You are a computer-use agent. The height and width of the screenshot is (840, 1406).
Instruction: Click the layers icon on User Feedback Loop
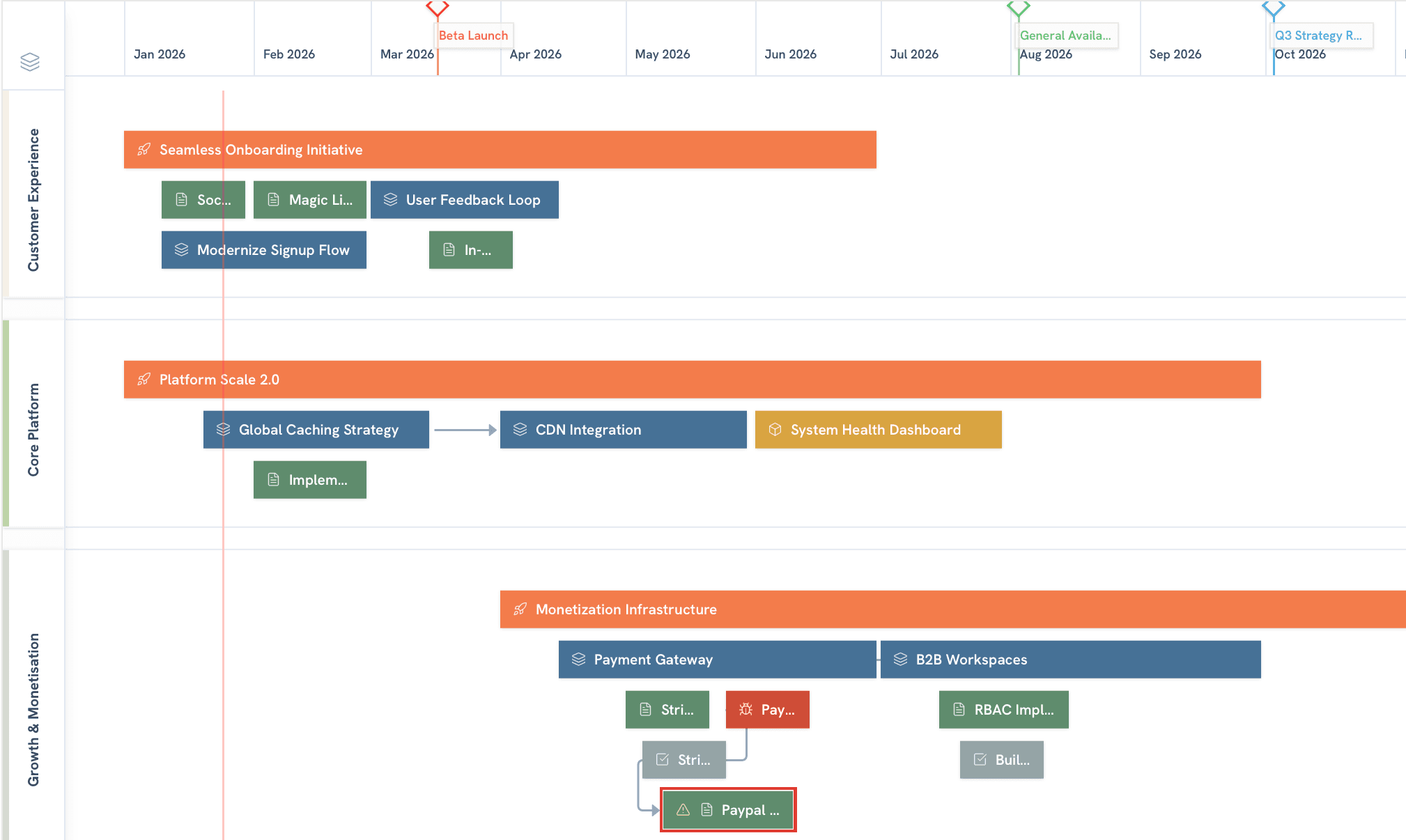pos(391,200)
